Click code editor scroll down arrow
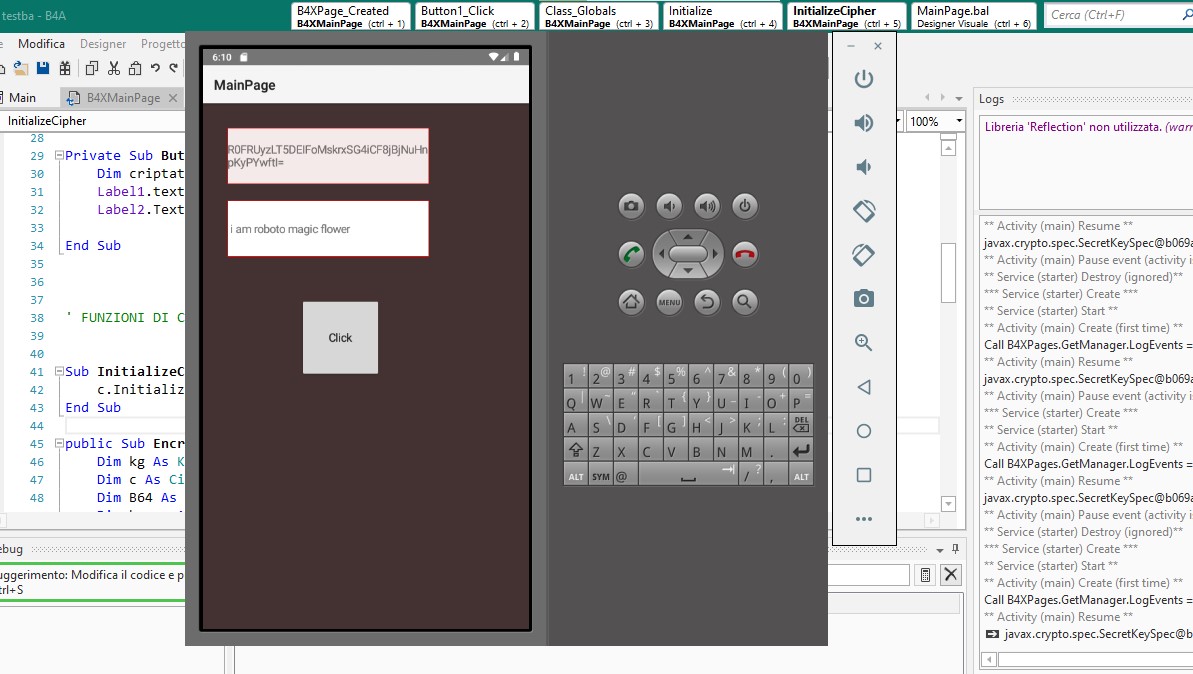This screenshot has width=1193, height=674. pyautogui.click(x=948, y=504)
